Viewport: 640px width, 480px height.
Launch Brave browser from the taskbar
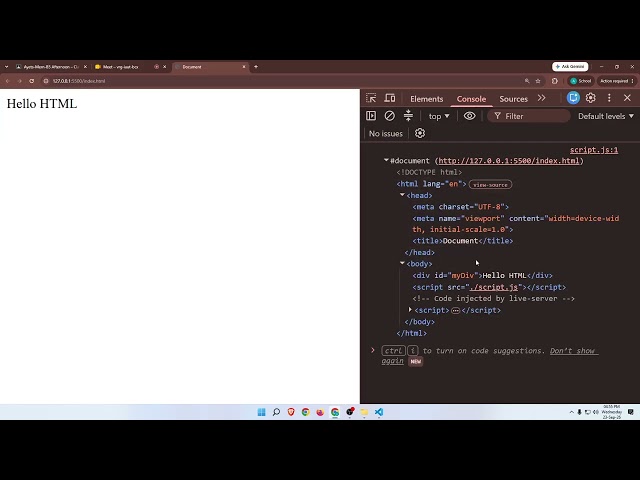[x=291, y=412]
